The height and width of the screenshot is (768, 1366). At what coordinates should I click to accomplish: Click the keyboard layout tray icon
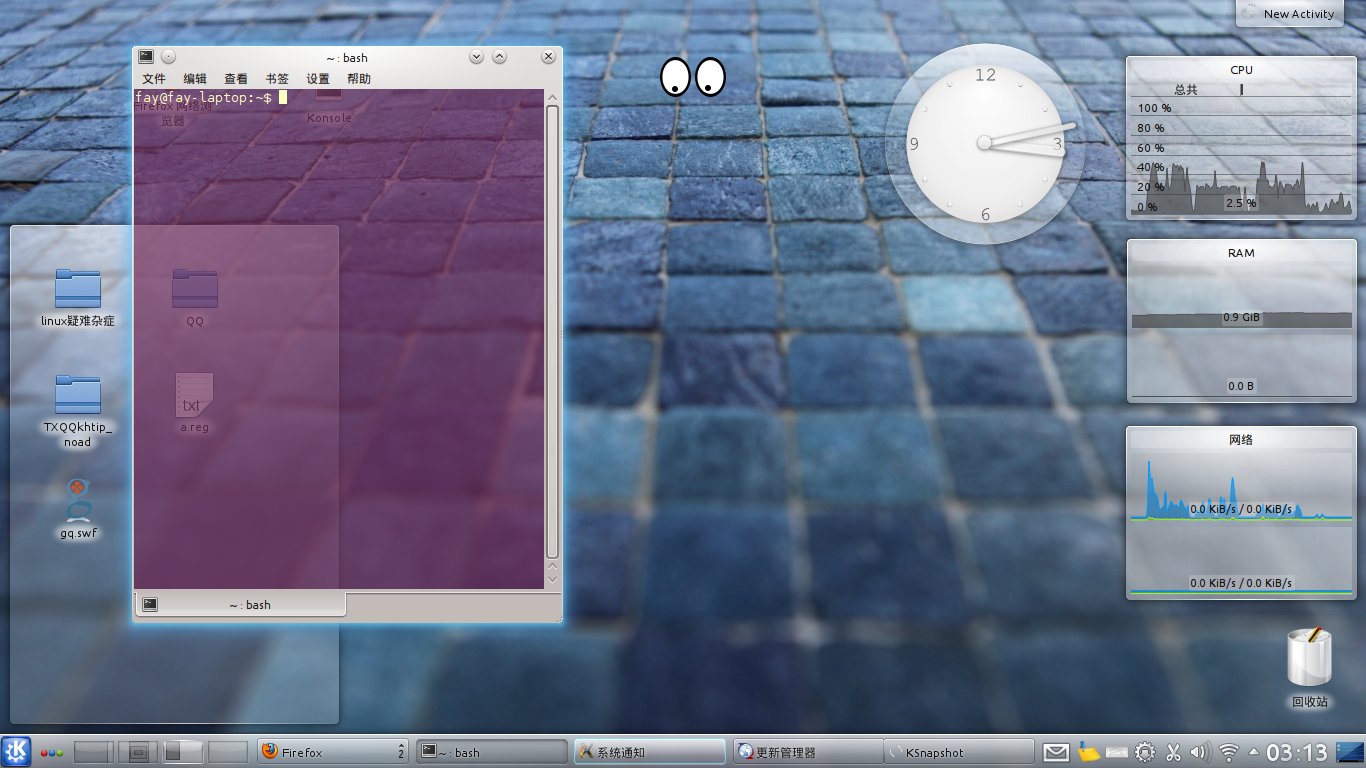pos(1118,752)
